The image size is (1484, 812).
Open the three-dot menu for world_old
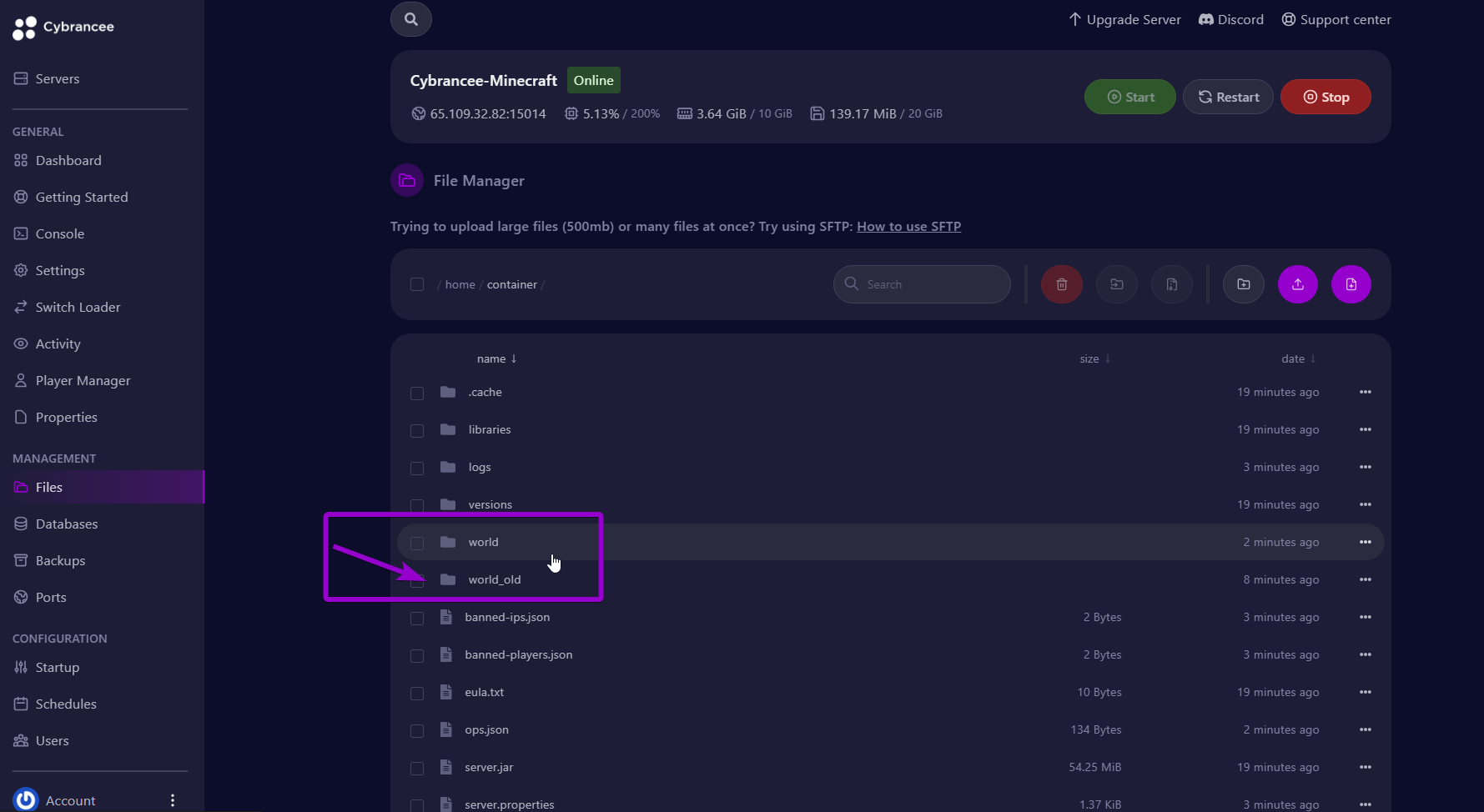(1366, 579)
